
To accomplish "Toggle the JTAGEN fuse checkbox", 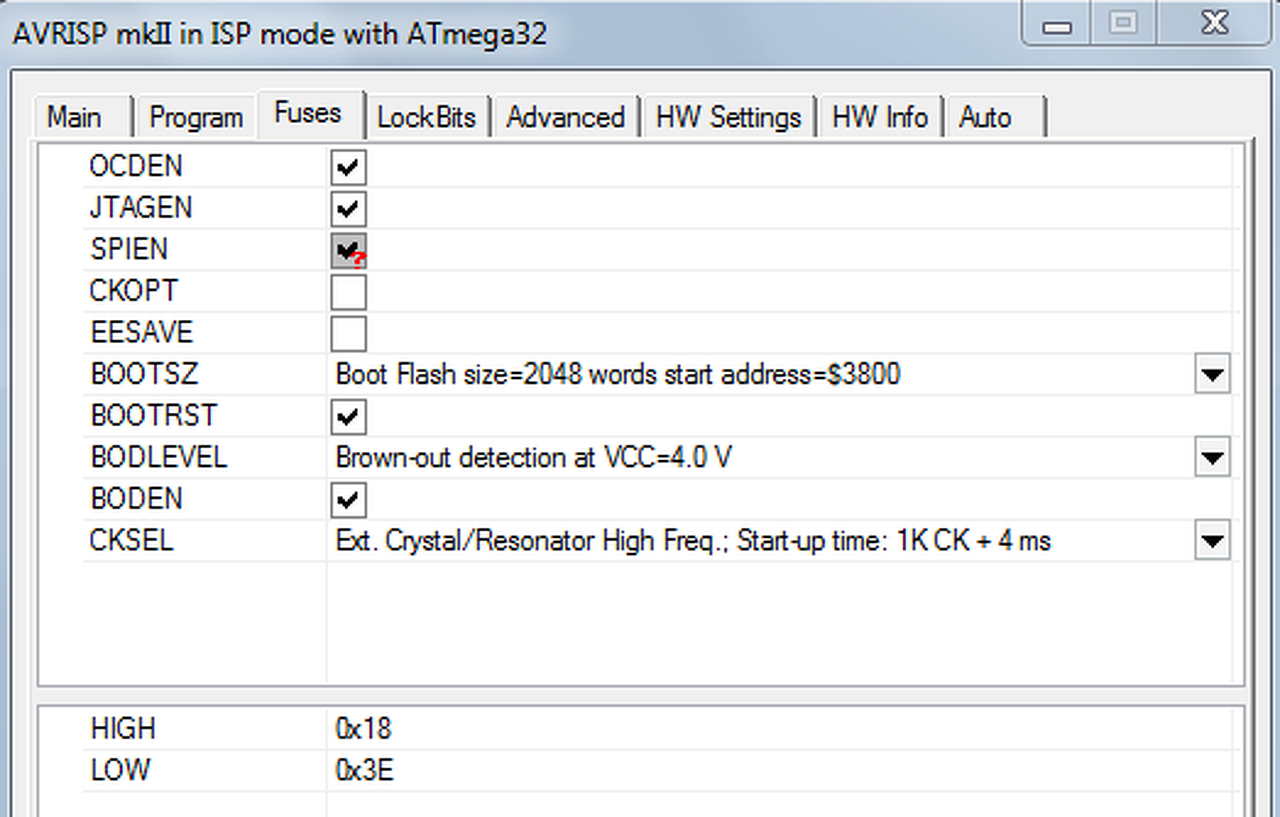I will (x=349, y=210).
